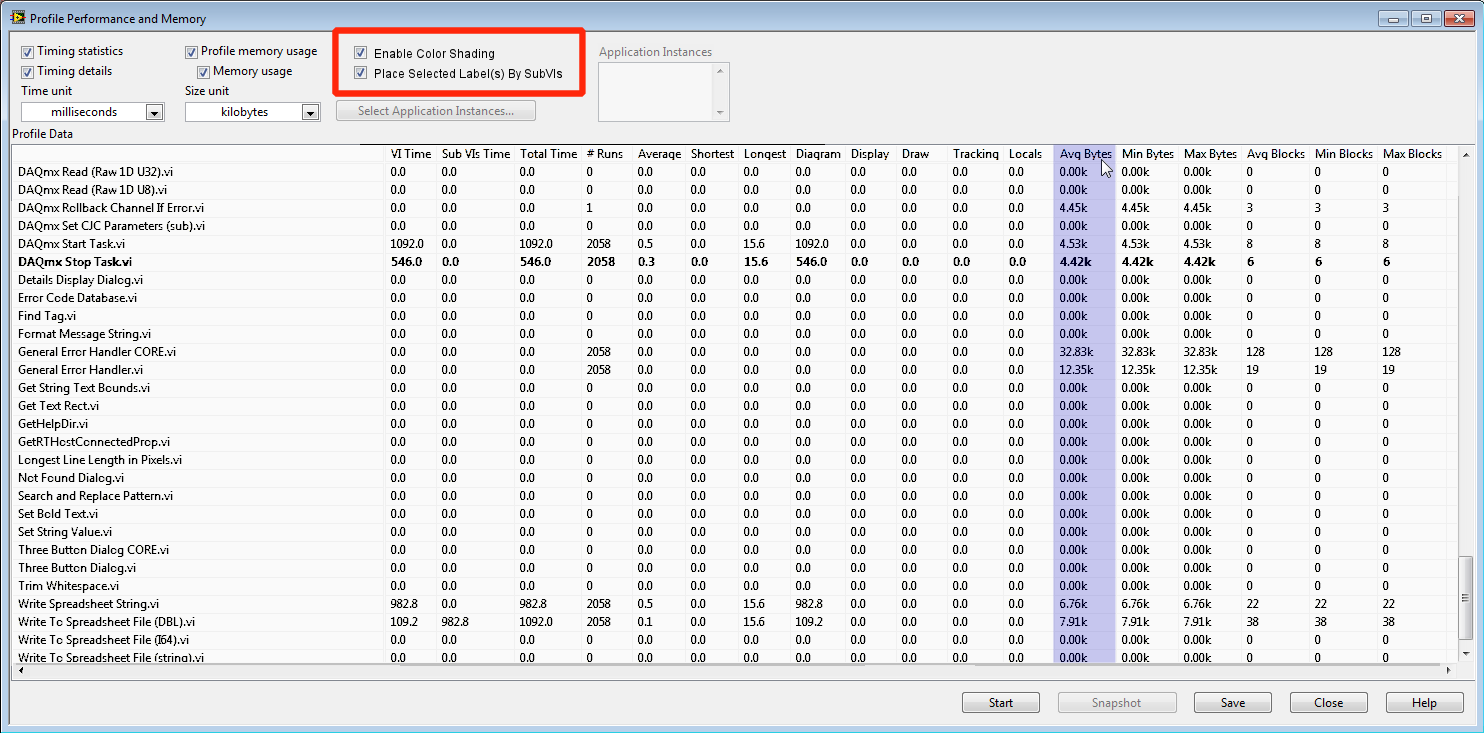1484x733 pixels.
Task: Select General Error Handler CORE.vi row
Action: (x=97, y=352)
